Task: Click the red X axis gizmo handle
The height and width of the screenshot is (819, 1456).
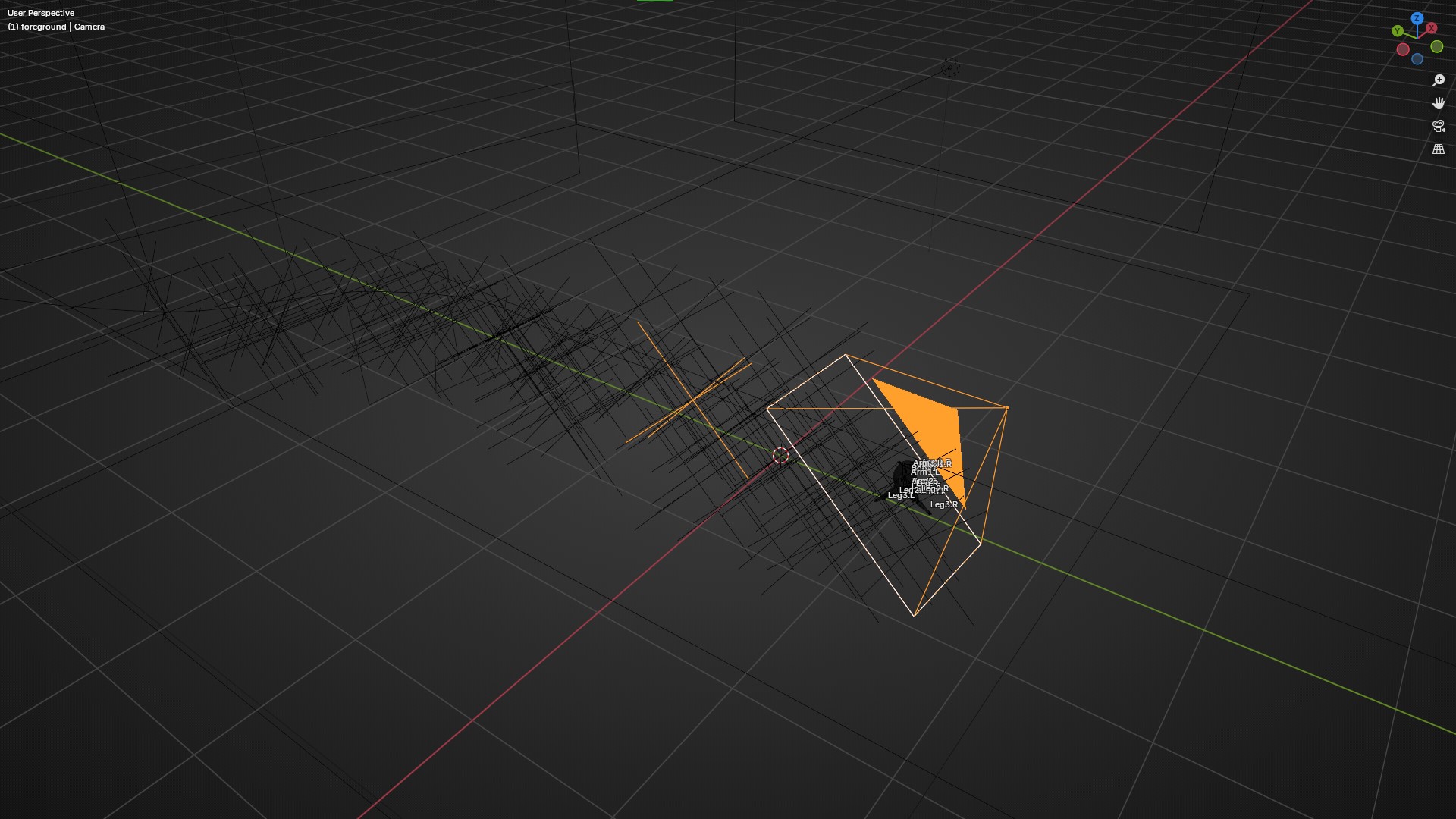Action: tap(1431, 28)
